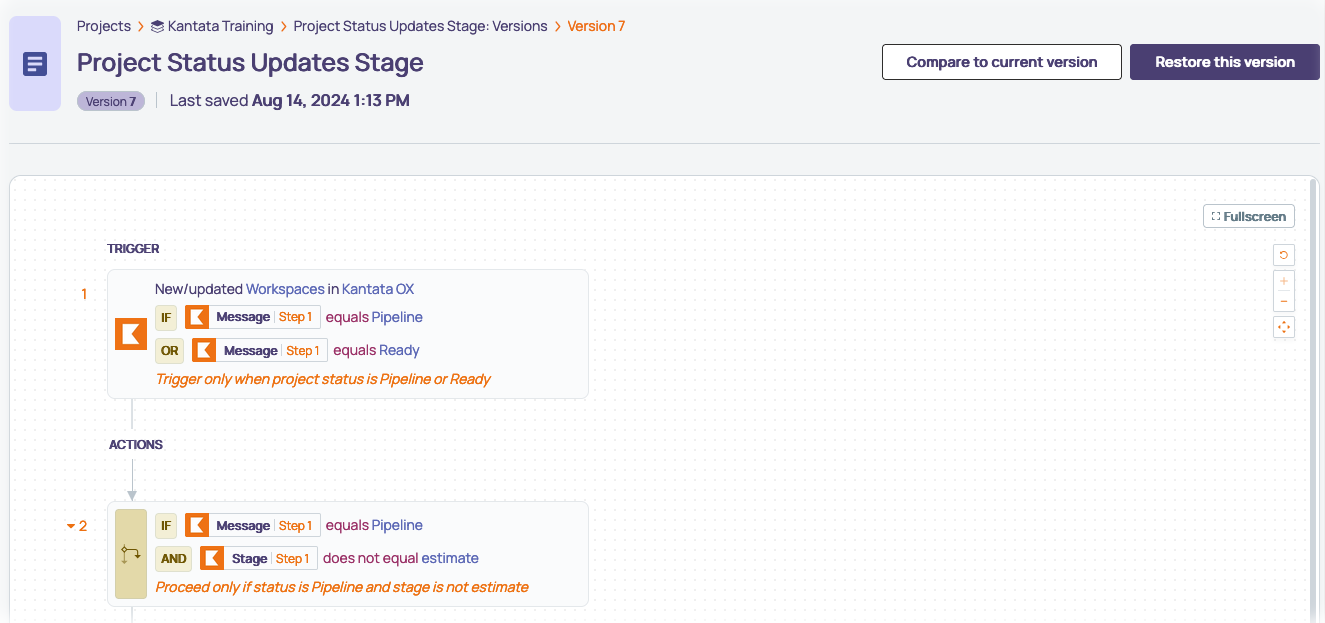Click the Workspaces link in trigger
This screenshot has width=1325, height=623.
point(285,289)
